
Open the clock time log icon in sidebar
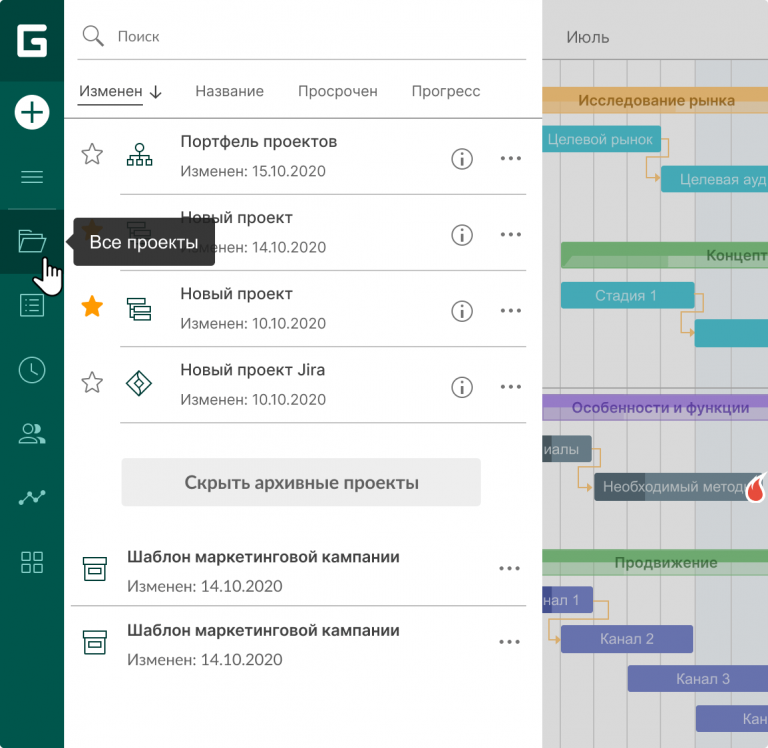[x=32, y=370]
